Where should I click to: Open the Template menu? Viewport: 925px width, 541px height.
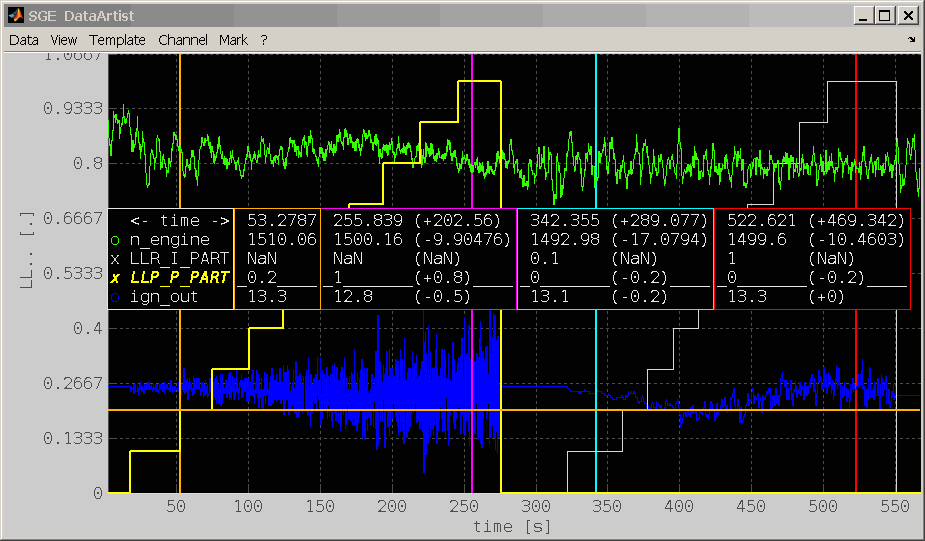click(x=117, y=40)
